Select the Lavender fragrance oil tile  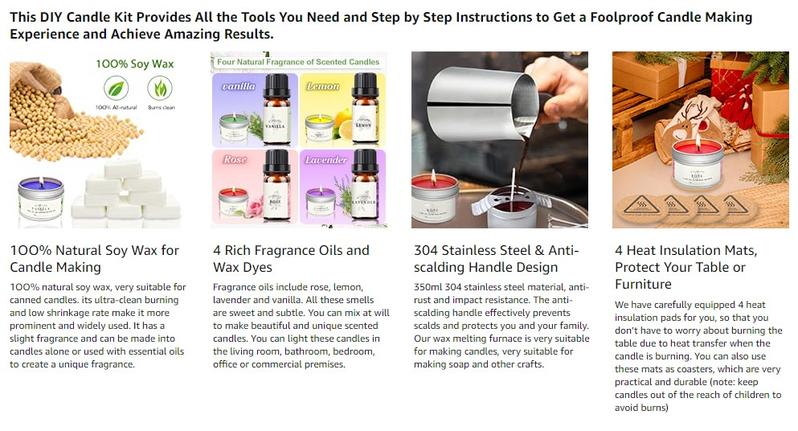343,187
